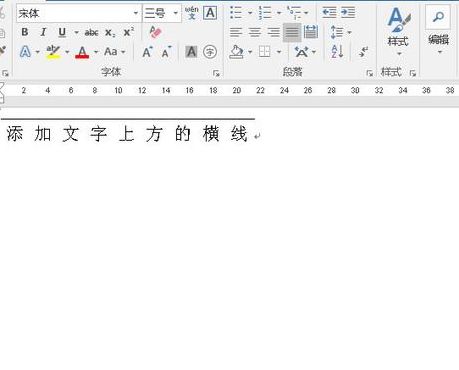Screen dimensions: 459x370
Task: Open the 样式 Styles gallery button
Action: (x=398, y=31)
